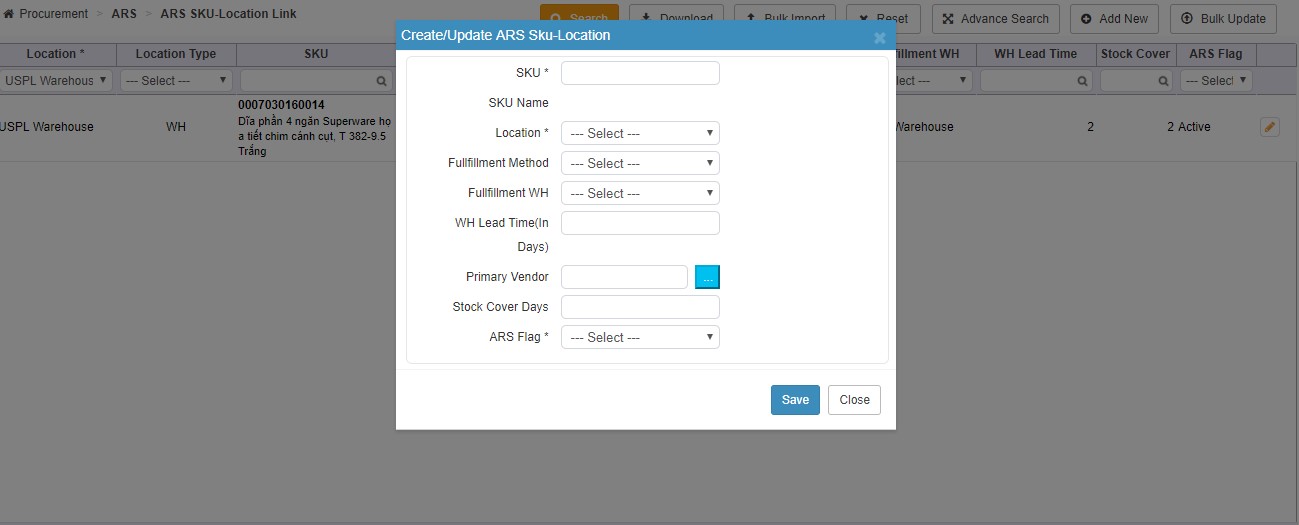The width and height of the screenshot is (1299, 525).
Task: Sort by the ARS Flag column header
Action: pyautogui.click(x=1216, y=54)
